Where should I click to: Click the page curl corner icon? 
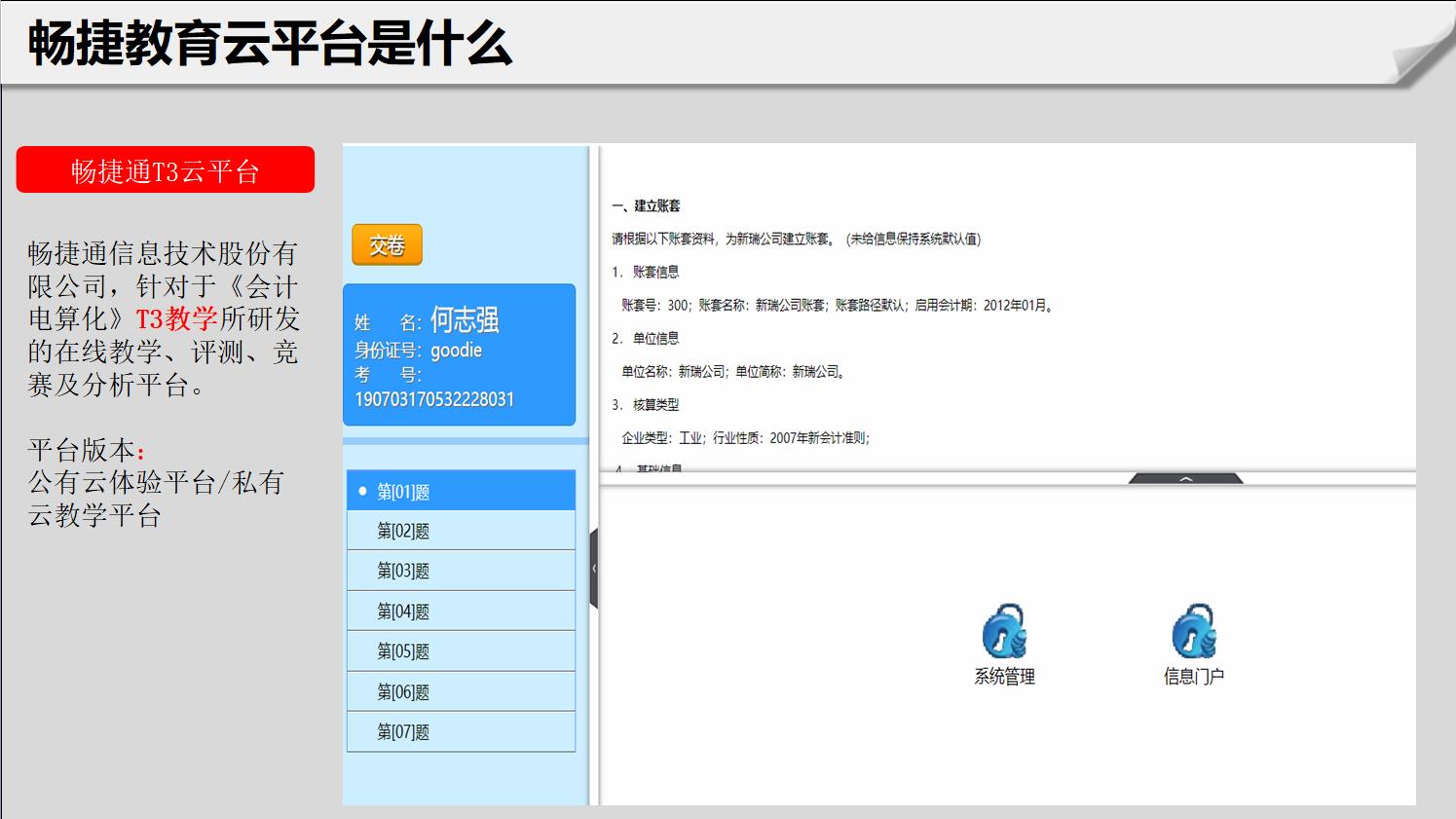(x=1421, y=54)
